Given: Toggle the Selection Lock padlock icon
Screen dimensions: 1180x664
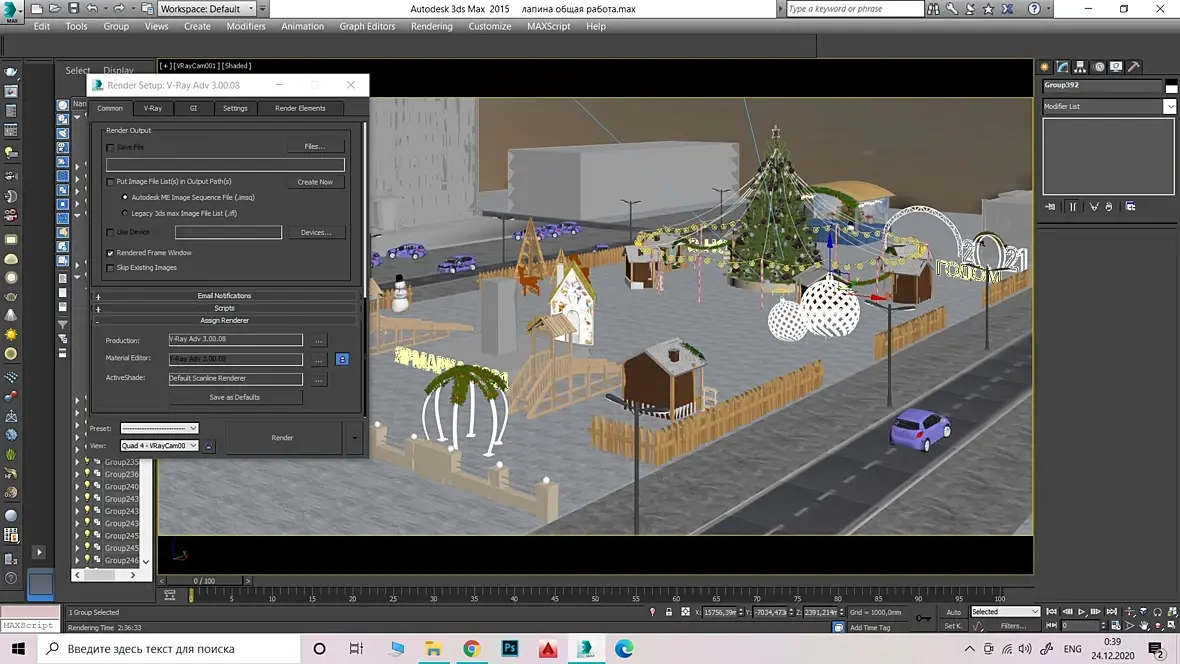Looking at the screenshot, I should click(x=669, y=612).
